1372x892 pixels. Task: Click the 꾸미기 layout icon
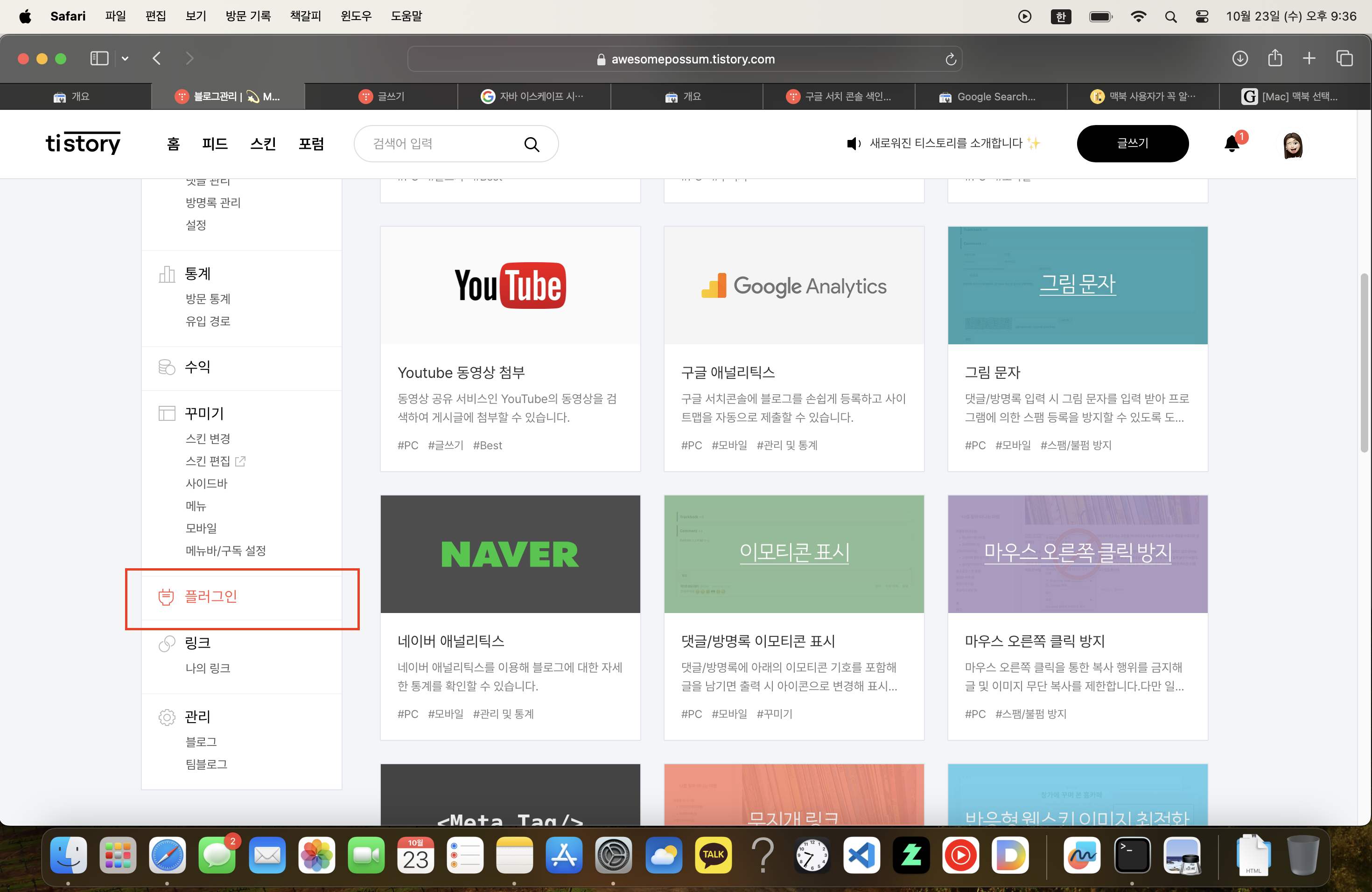click(167, 413)
